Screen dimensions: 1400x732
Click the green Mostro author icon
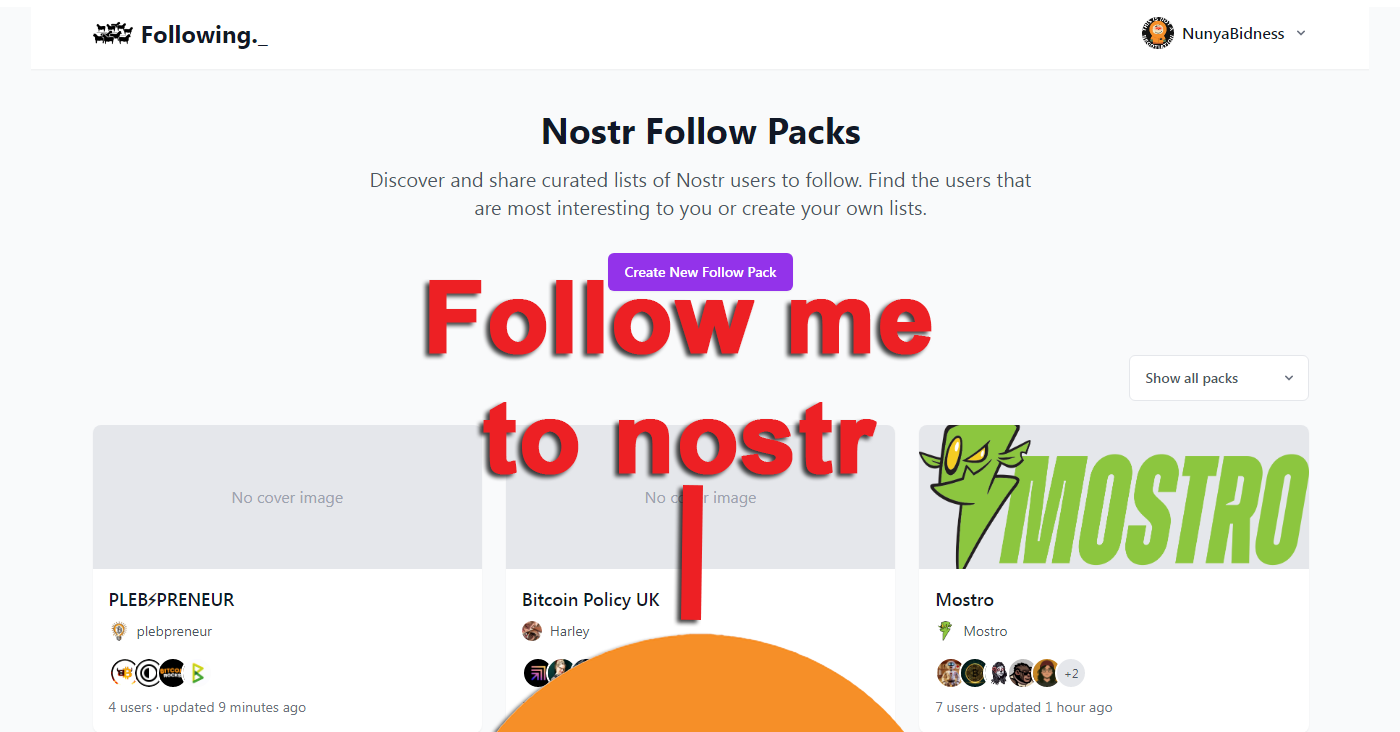(x=945, y=631)
